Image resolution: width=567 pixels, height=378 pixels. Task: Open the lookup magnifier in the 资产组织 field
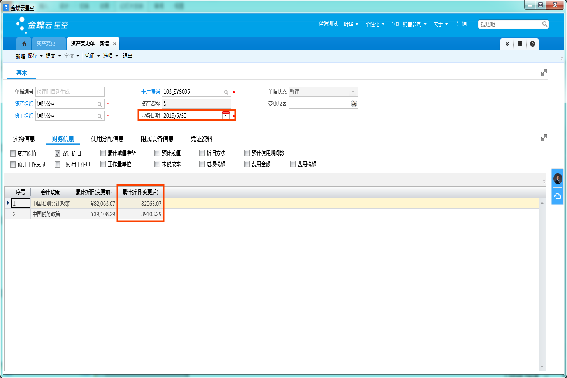tap(99, 104)
